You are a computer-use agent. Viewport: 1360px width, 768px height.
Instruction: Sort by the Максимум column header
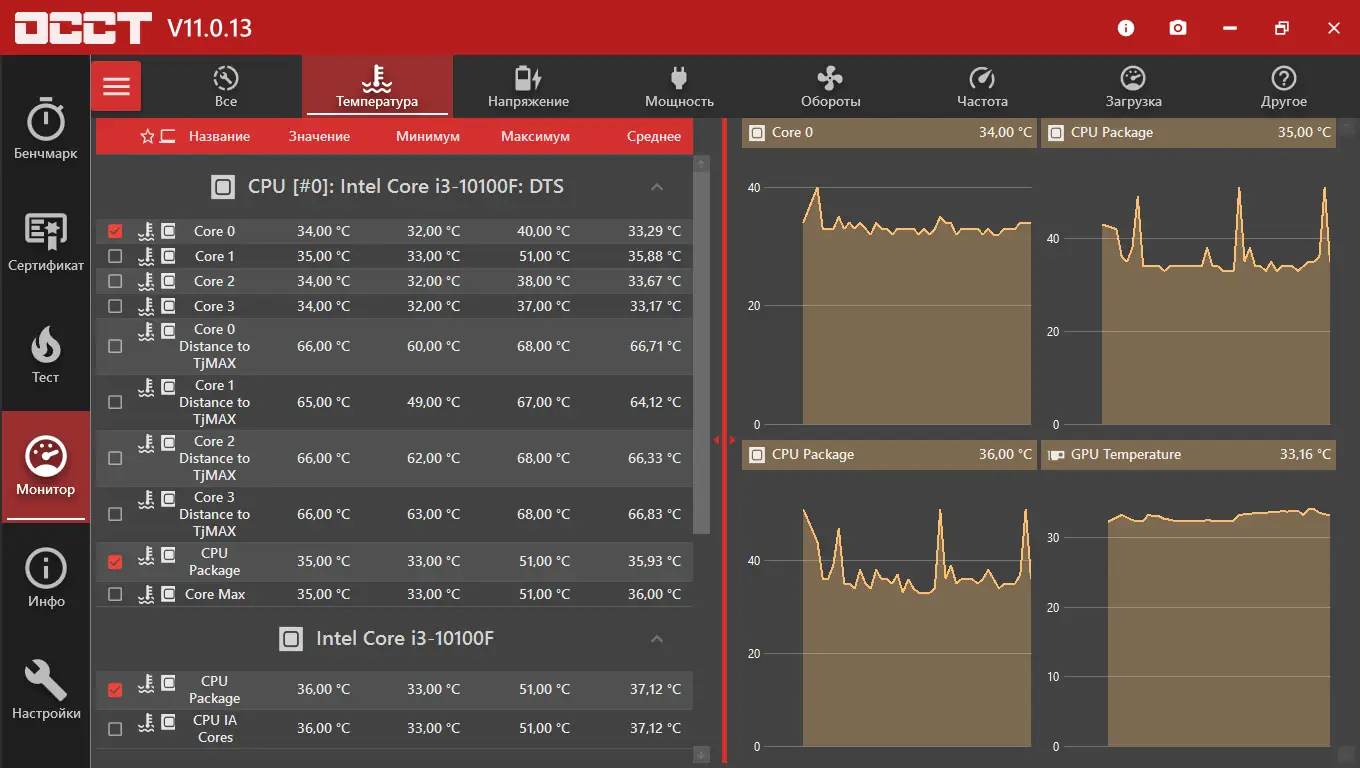click(535, 136)
